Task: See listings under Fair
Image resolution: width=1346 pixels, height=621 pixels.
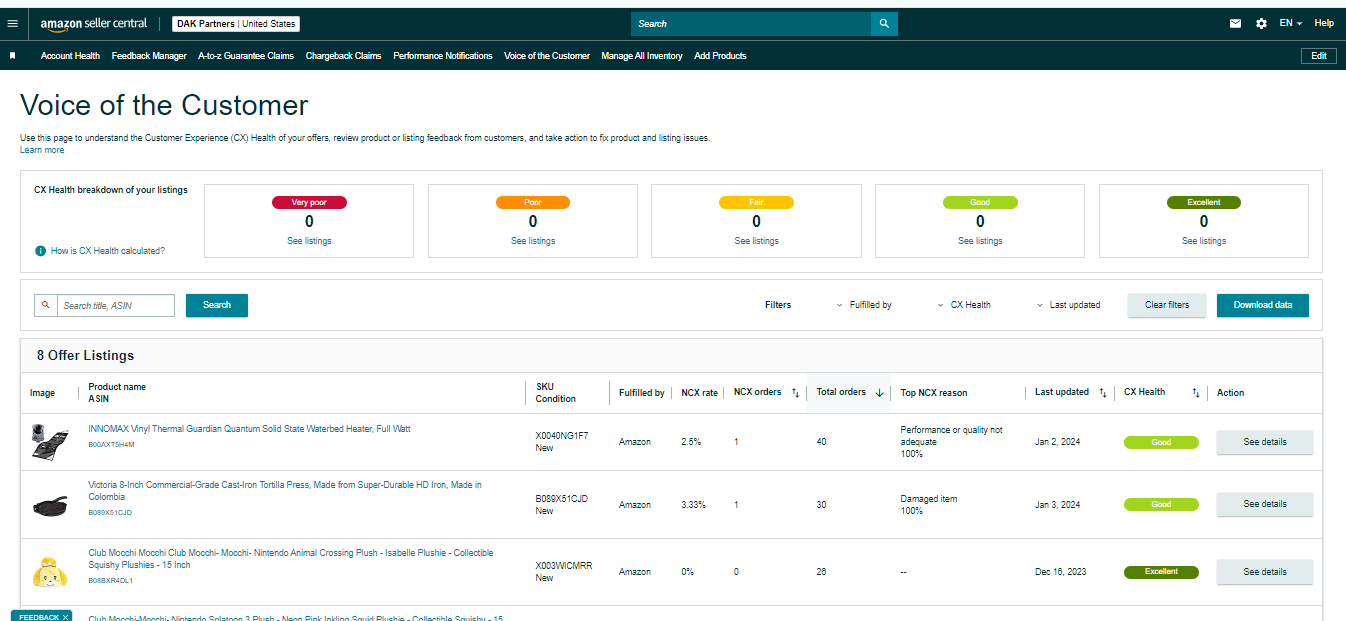Action: click(x=757, y=241)
